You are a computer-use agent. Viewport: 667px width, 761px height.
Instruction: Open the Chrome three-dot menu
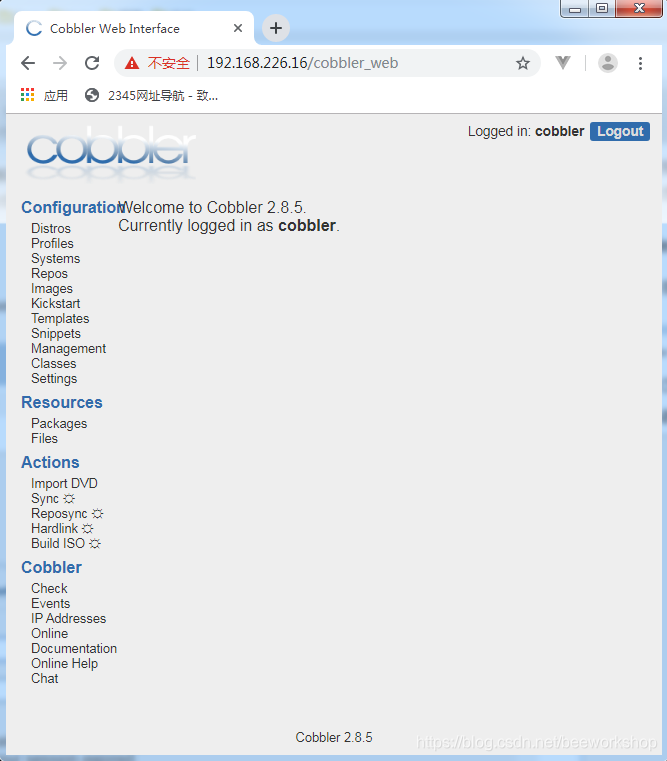click(x=640, y=63)
